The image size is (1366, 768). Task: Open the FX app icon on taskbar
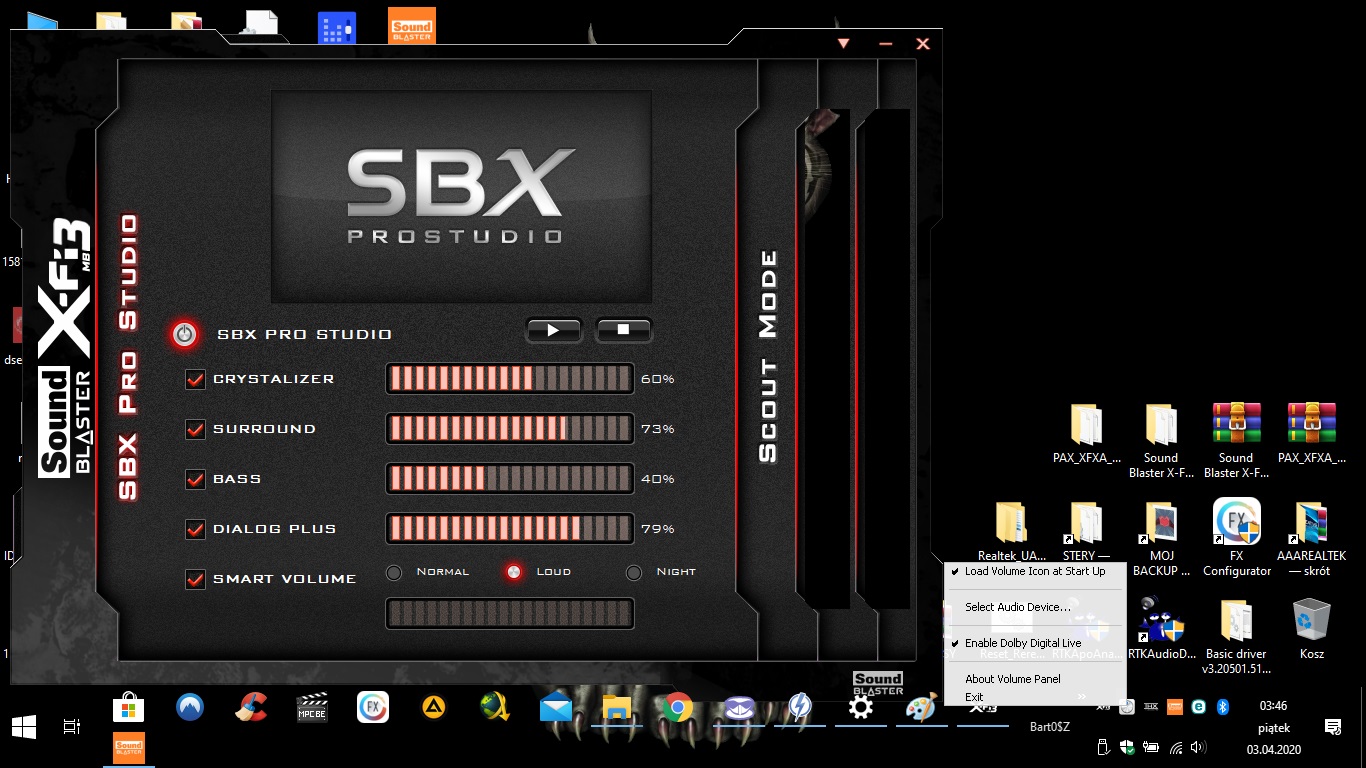click(373, 708)
